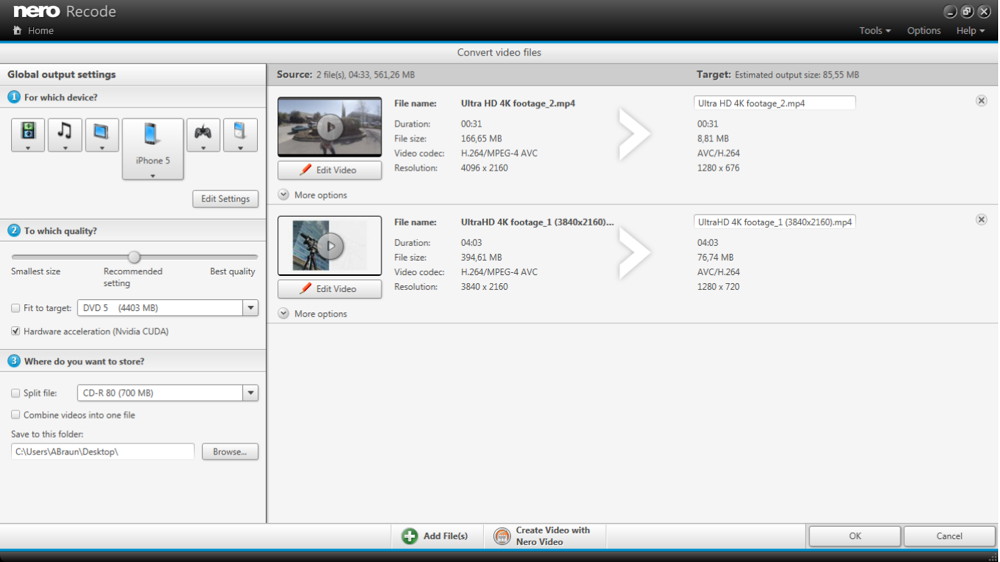Open the CD-R 80 split size dropdown
The height and width of the screenshot is (562, 1000).
(x=251, y=393)
